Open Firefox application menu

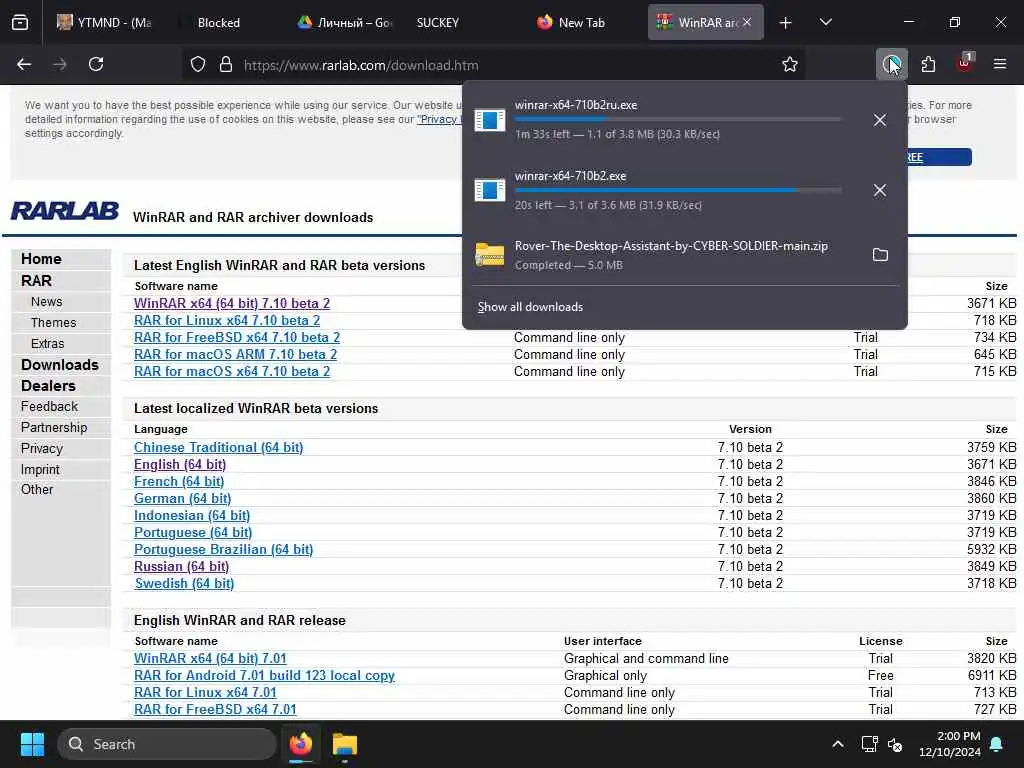(x=1000, y=65)
